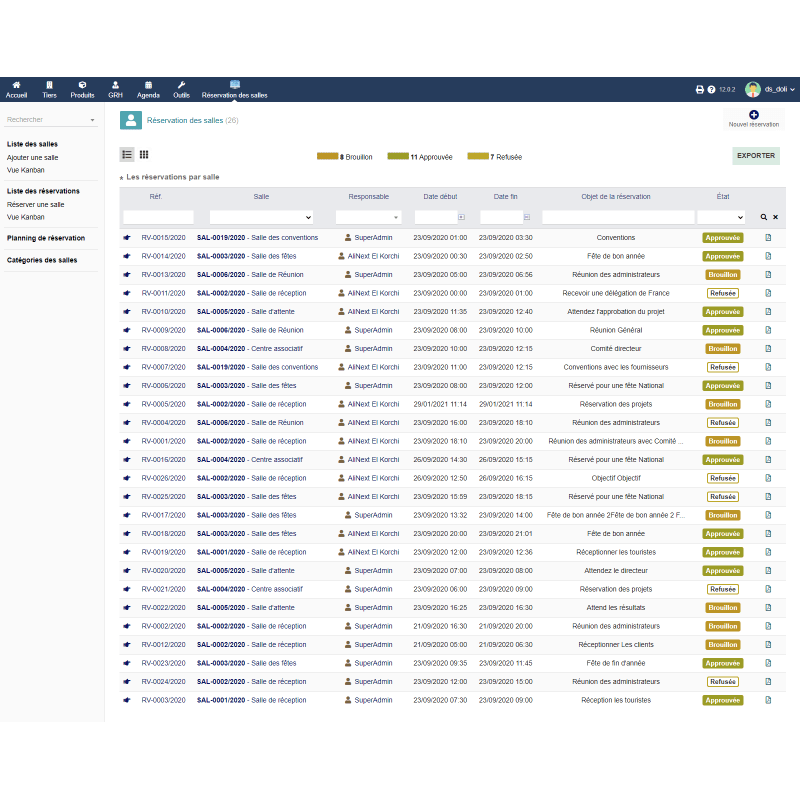Open the help question mark icon
800x800 pixels.
tap(711, 89)
